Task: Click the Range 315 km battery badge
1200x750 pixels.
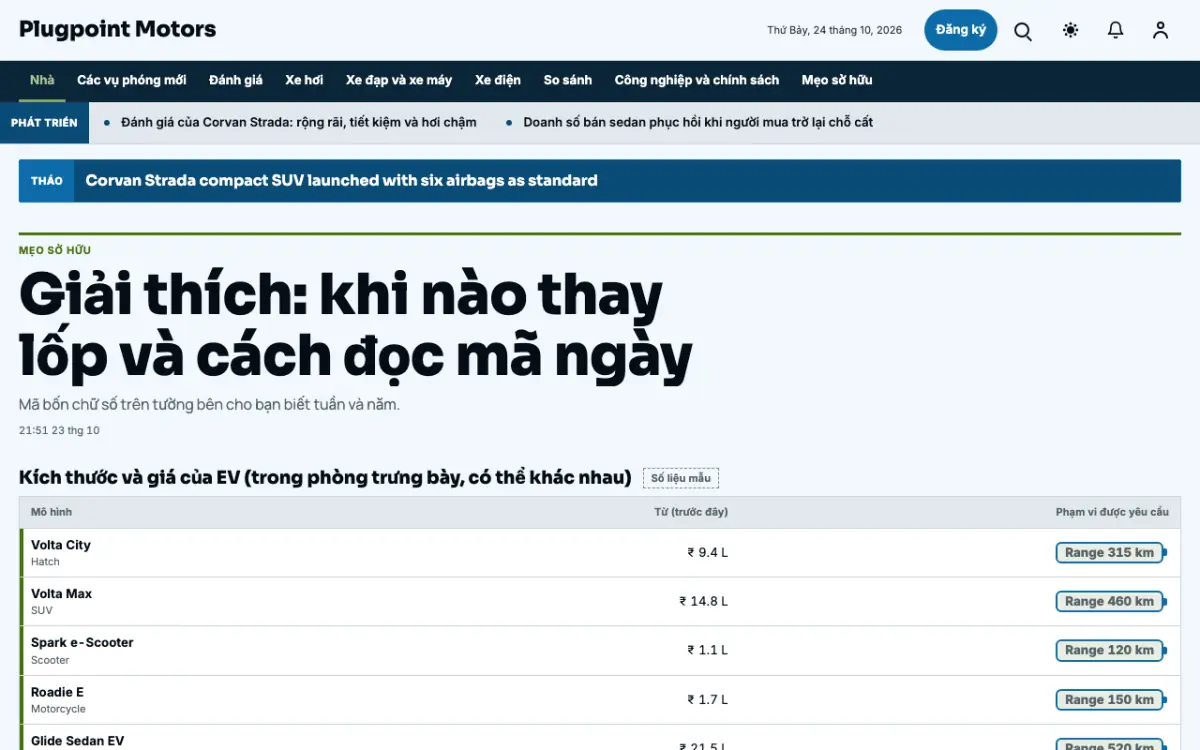Action: tap(1111, 553)
